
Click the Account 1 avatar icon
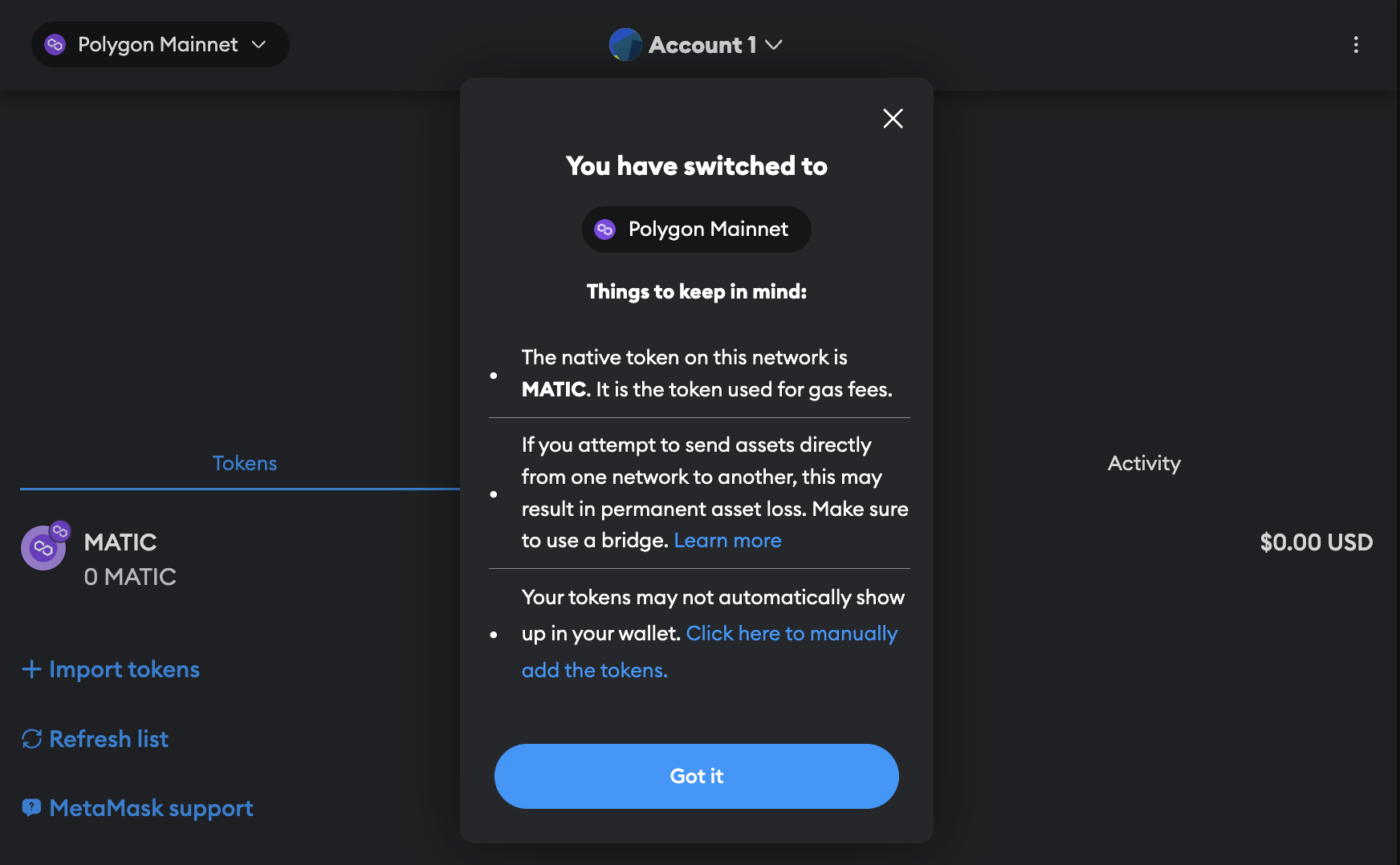point(625,45)
